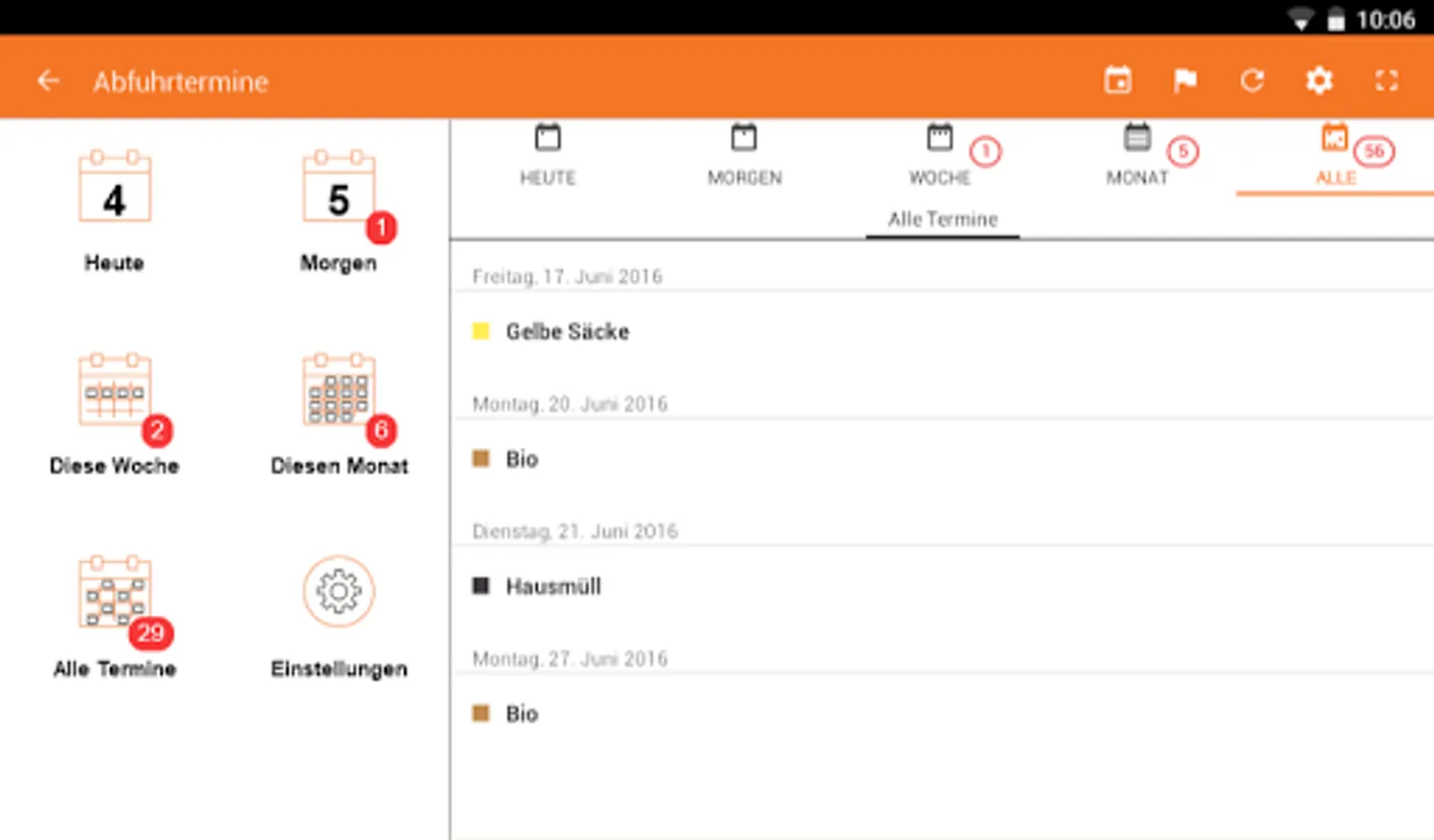
Task: Open the Einstellungen gear tile
Action: tap(339, 592)
